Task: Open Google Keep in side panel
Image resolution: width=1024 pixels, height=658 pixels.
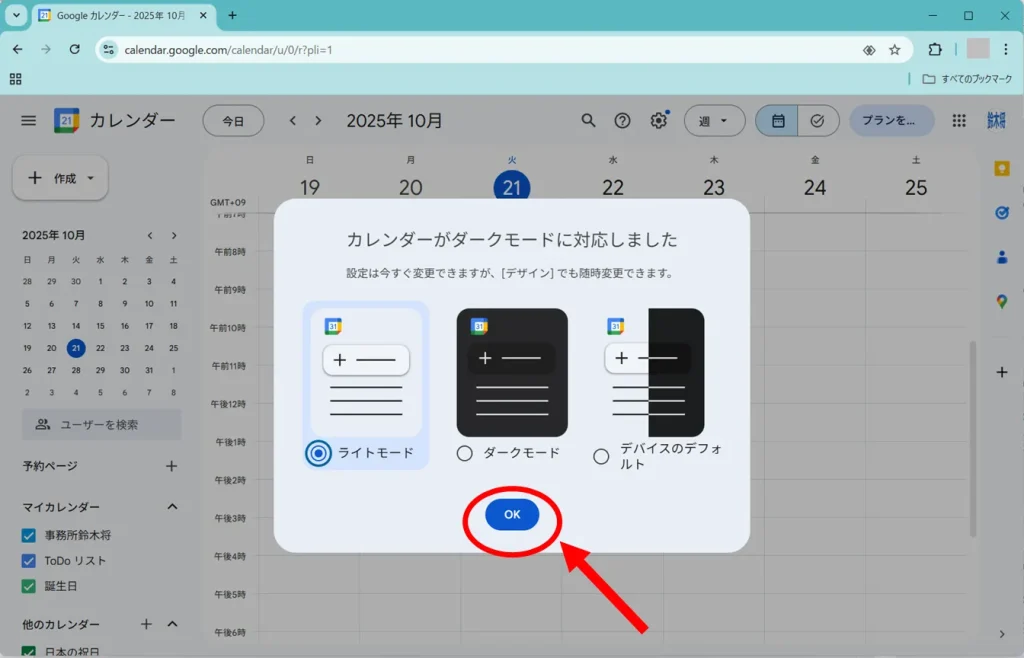Action: 1001,169
